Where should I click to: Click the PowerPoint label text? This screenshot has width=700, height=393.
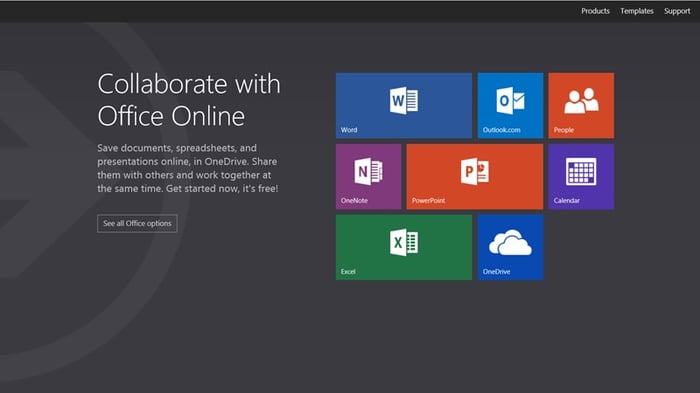tap(428, 201)
